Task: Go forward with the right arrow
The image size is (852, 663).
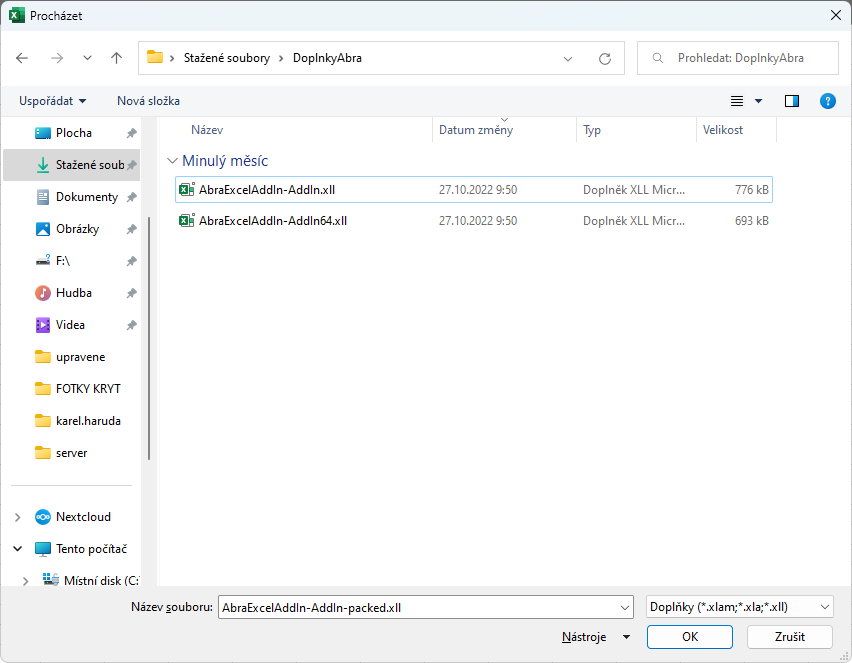Action: (x=57, y=58)
